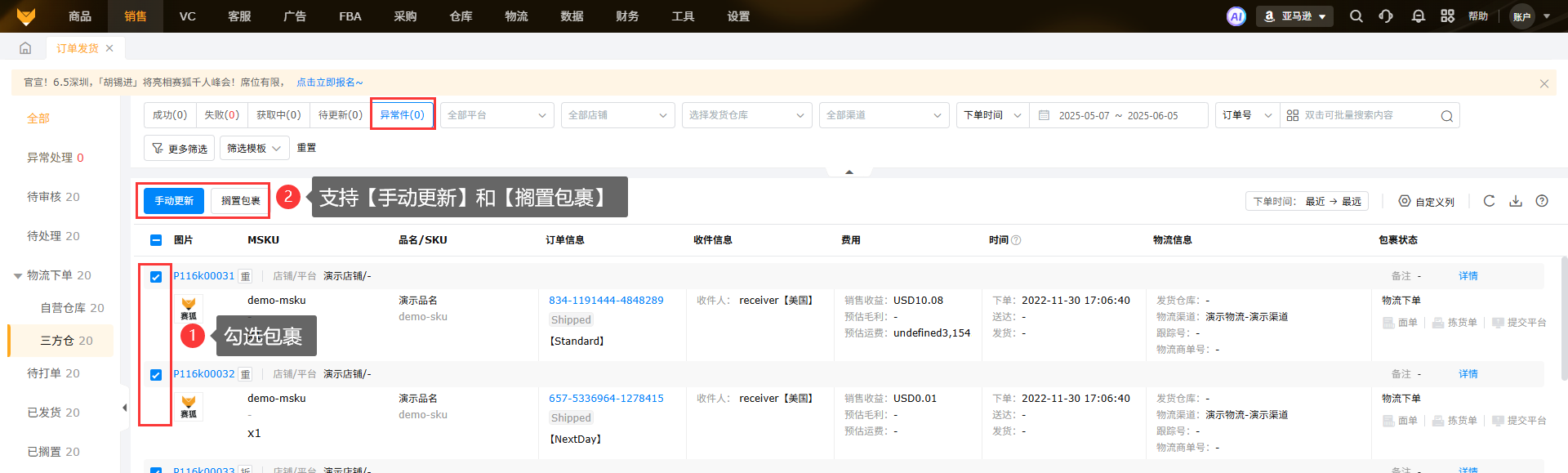Click the fox logo in top bar

(26, 16)
